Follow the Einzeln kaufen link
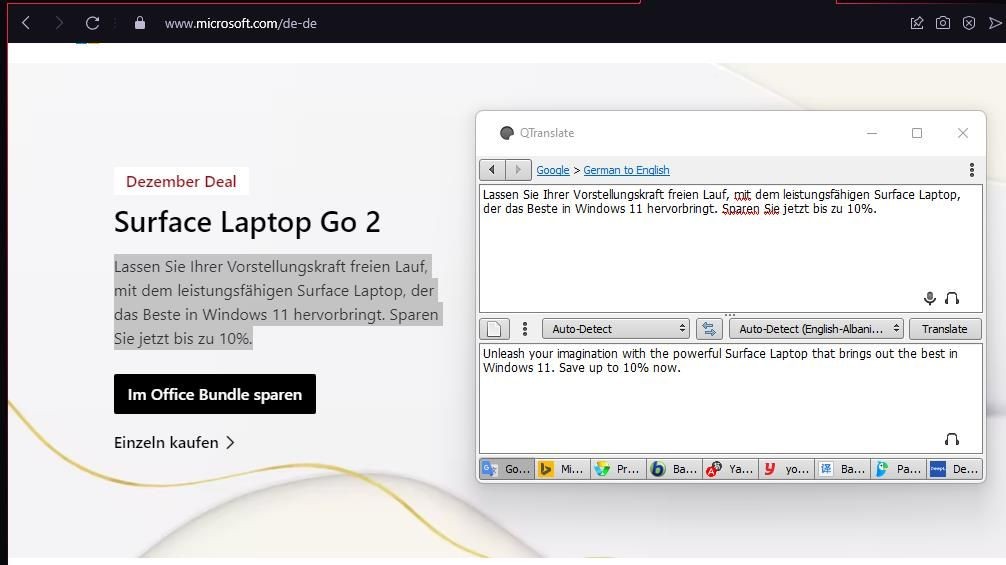The height and width of the screenshot is (565, 1006). pyautogui.click(x=175, y=443)
